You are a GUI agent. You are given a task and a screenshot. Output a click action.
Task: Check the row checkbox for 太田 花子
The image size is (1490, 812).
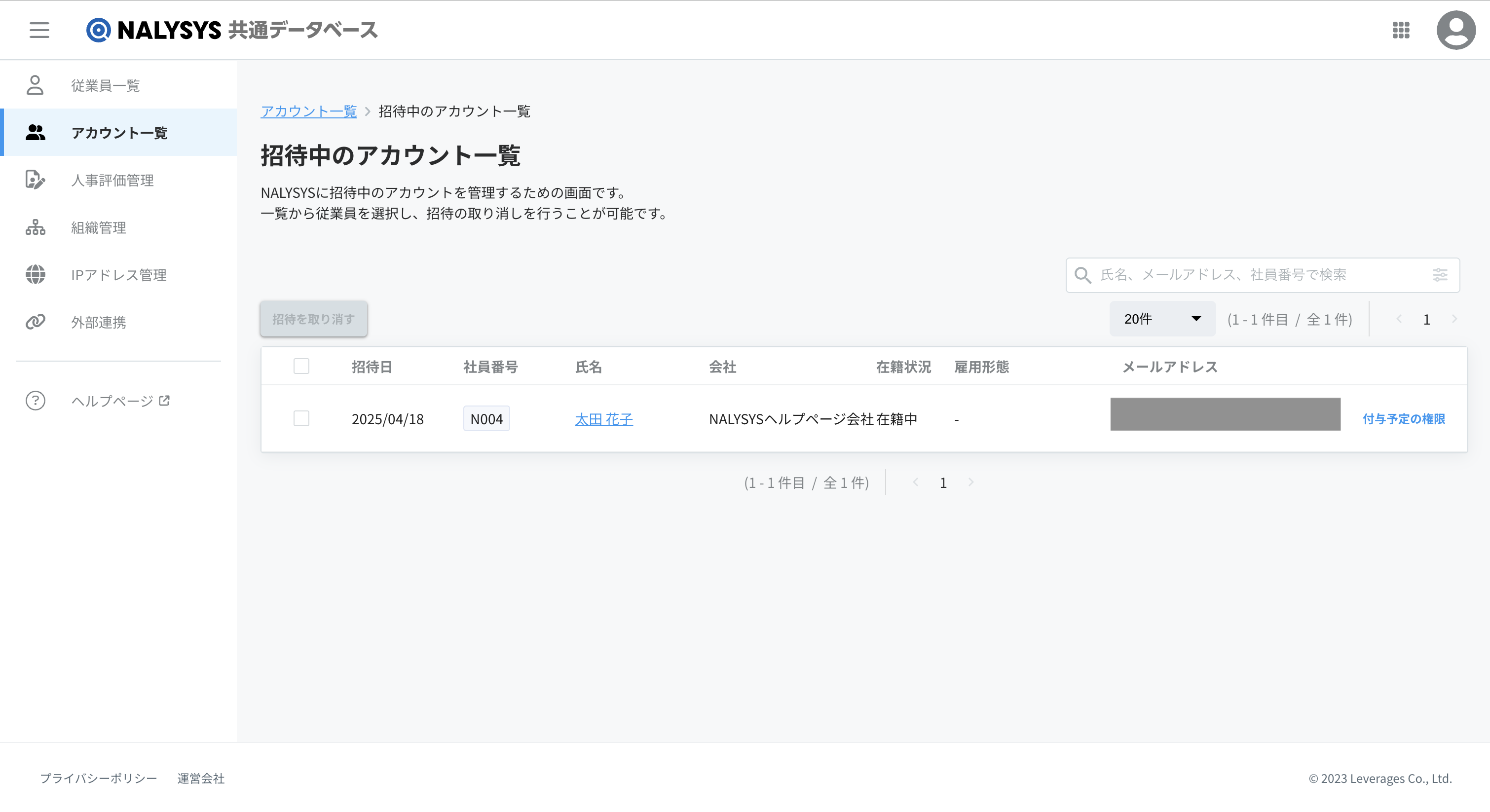click(301, 418)
